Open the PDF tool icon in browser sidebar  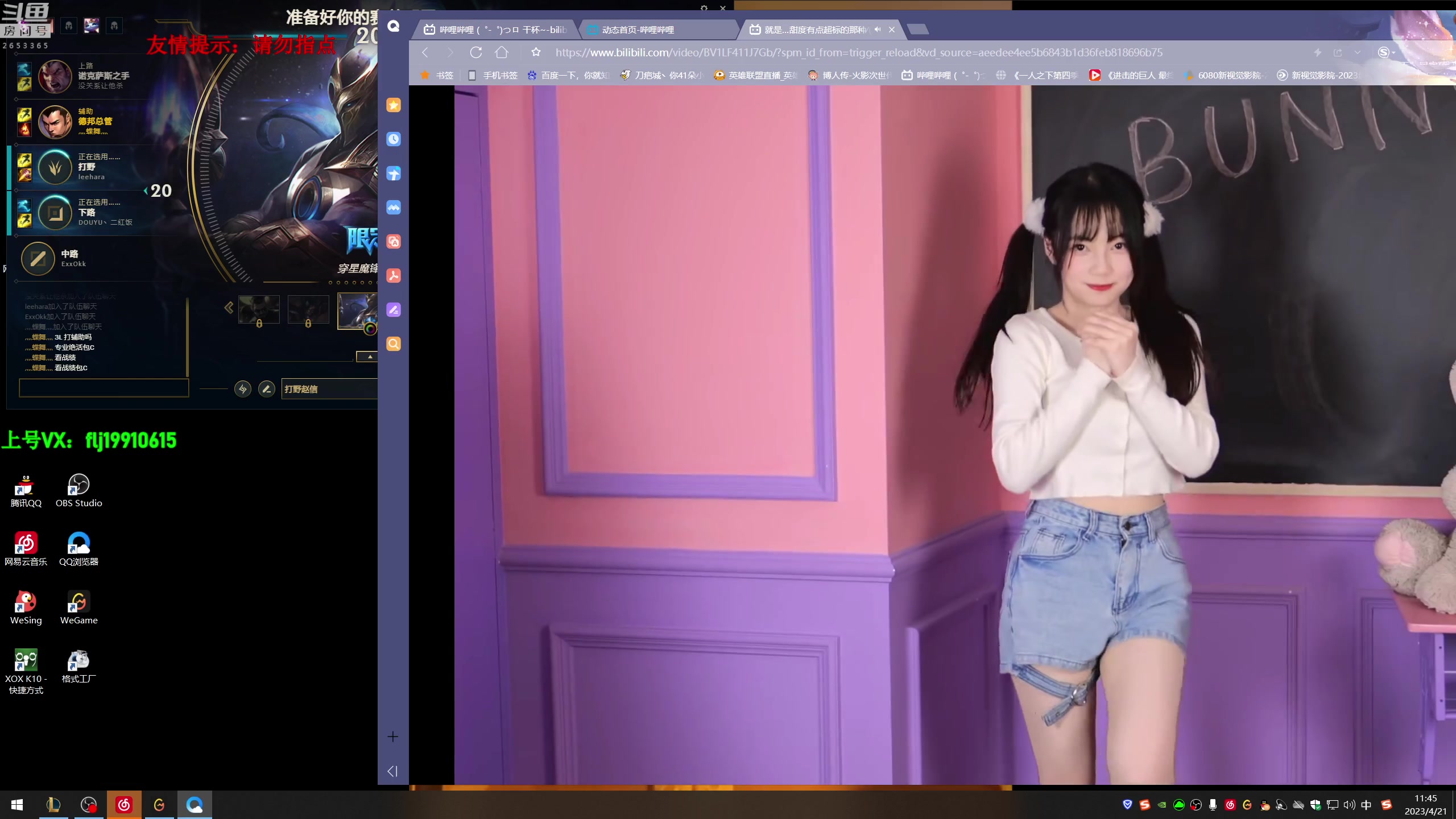pyautogui.click(x=393, y=276)
